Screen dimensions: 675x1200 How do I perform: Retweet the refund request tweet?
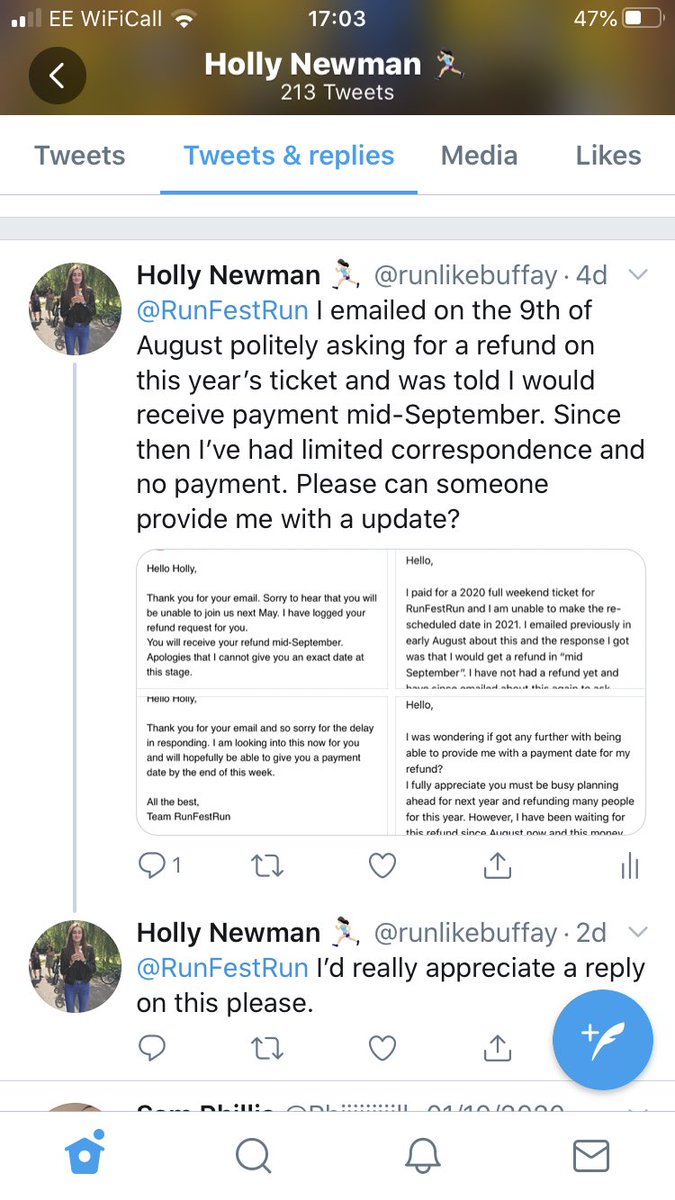[x=267, y=866]
